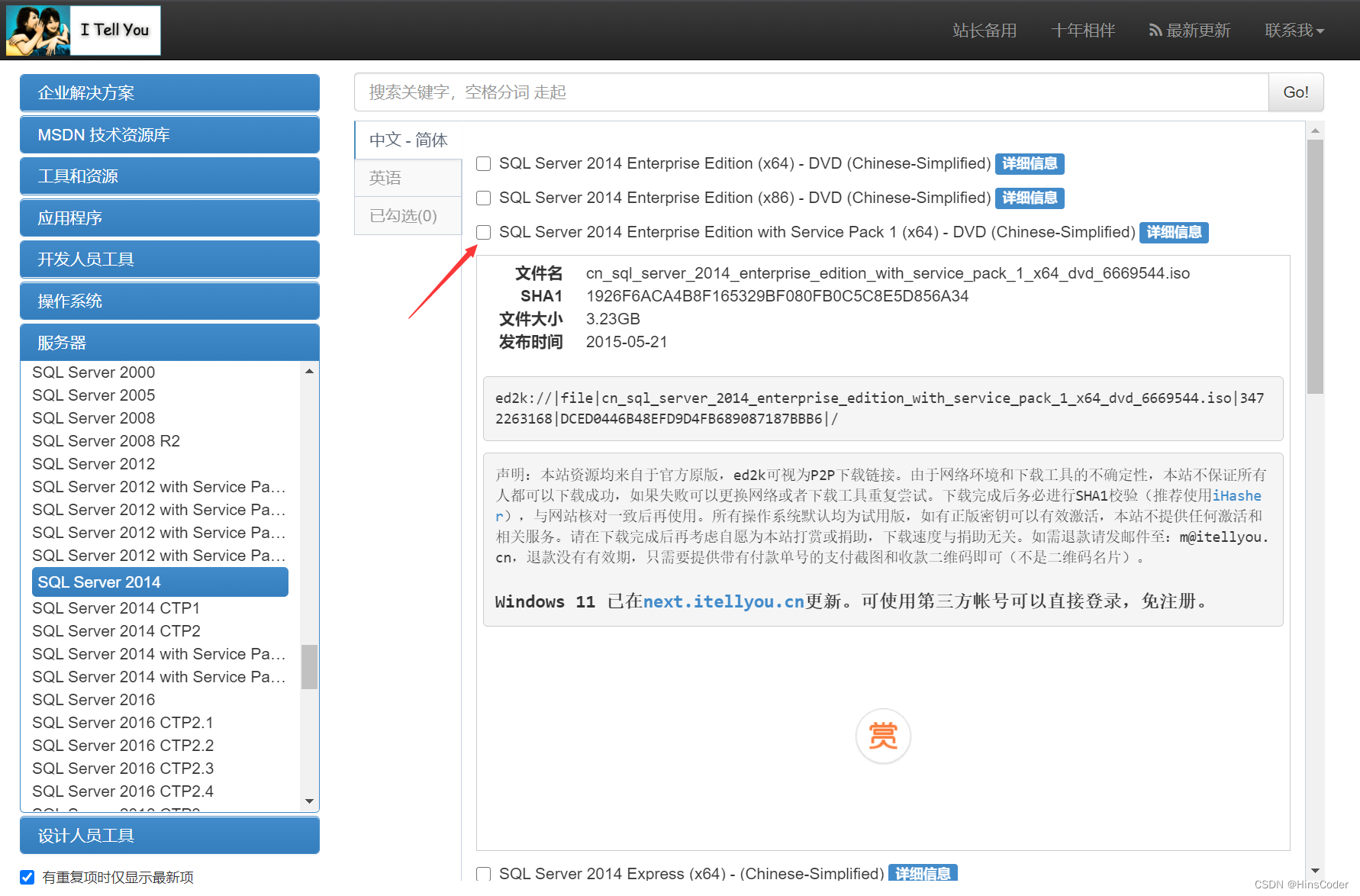
Task: Expand the 设计人员工具 category
Action: pyautogui.click(x=169, y=836)
